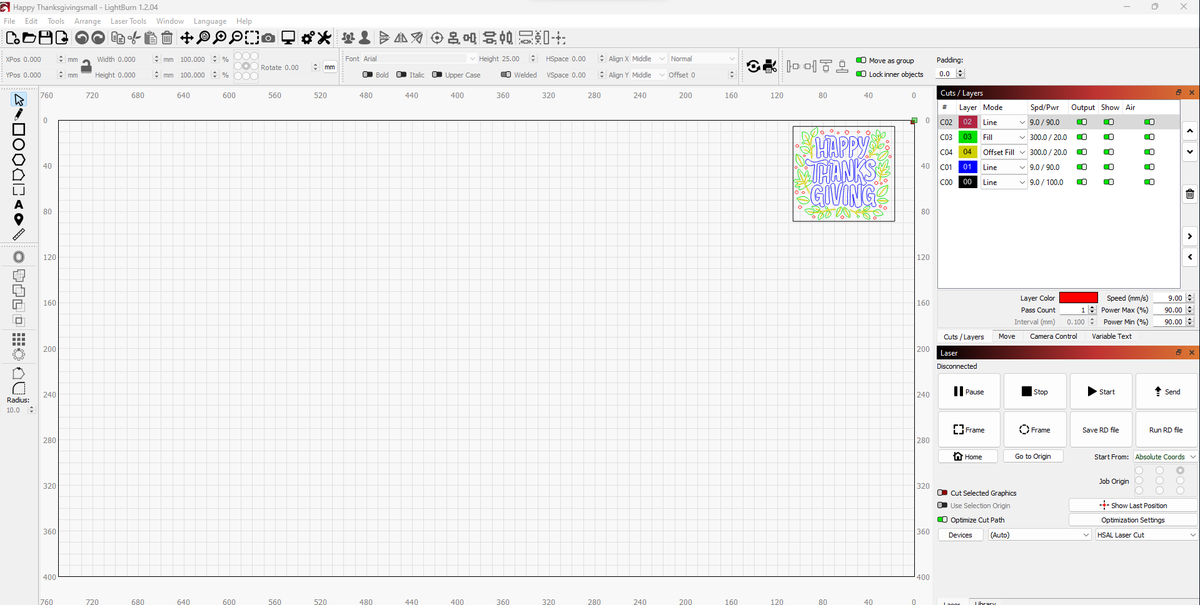This screenshot has height=605, width=1200.
Task: Open the Laser Tools menu
Action: point(128,21)
